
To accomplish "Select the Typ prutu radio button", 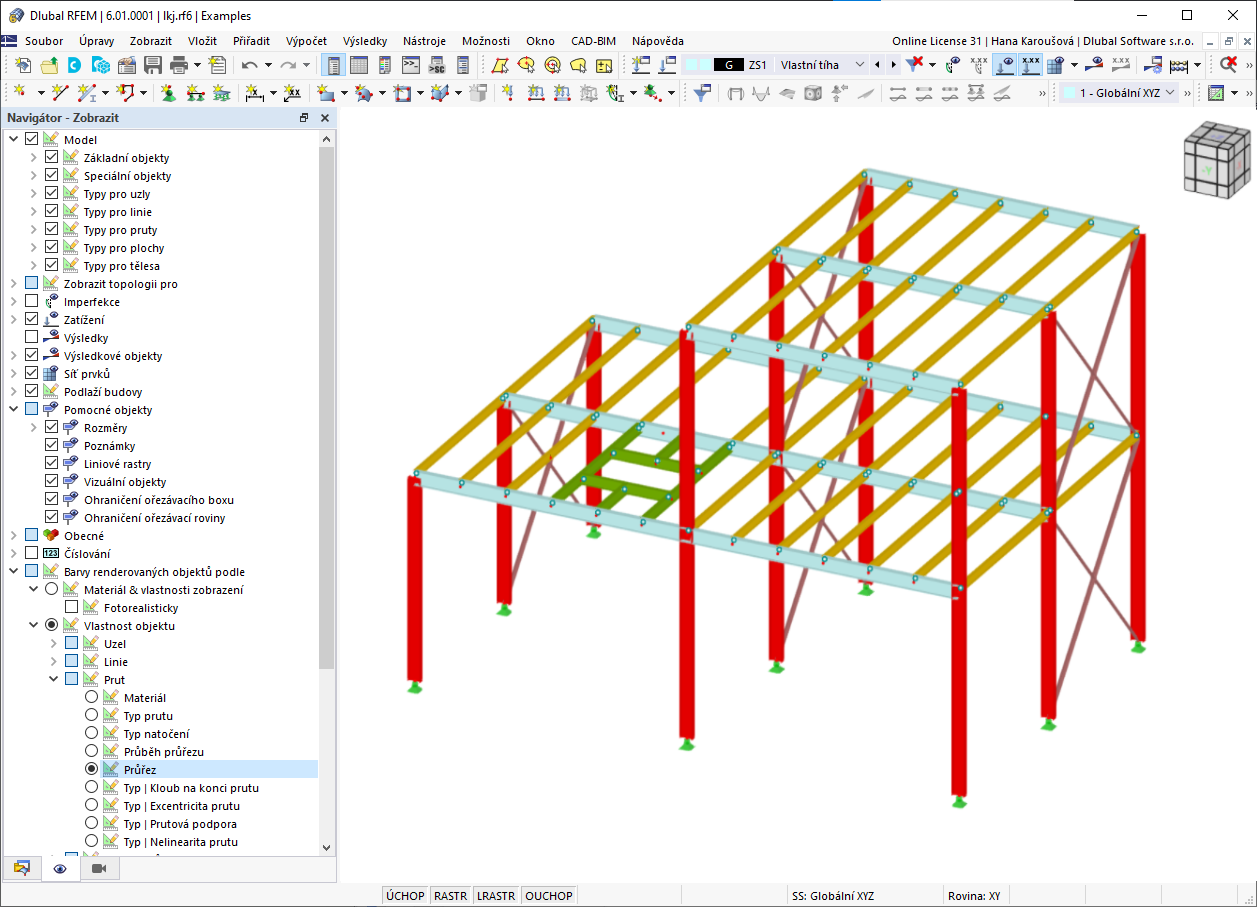I will [x=92, y=716].
